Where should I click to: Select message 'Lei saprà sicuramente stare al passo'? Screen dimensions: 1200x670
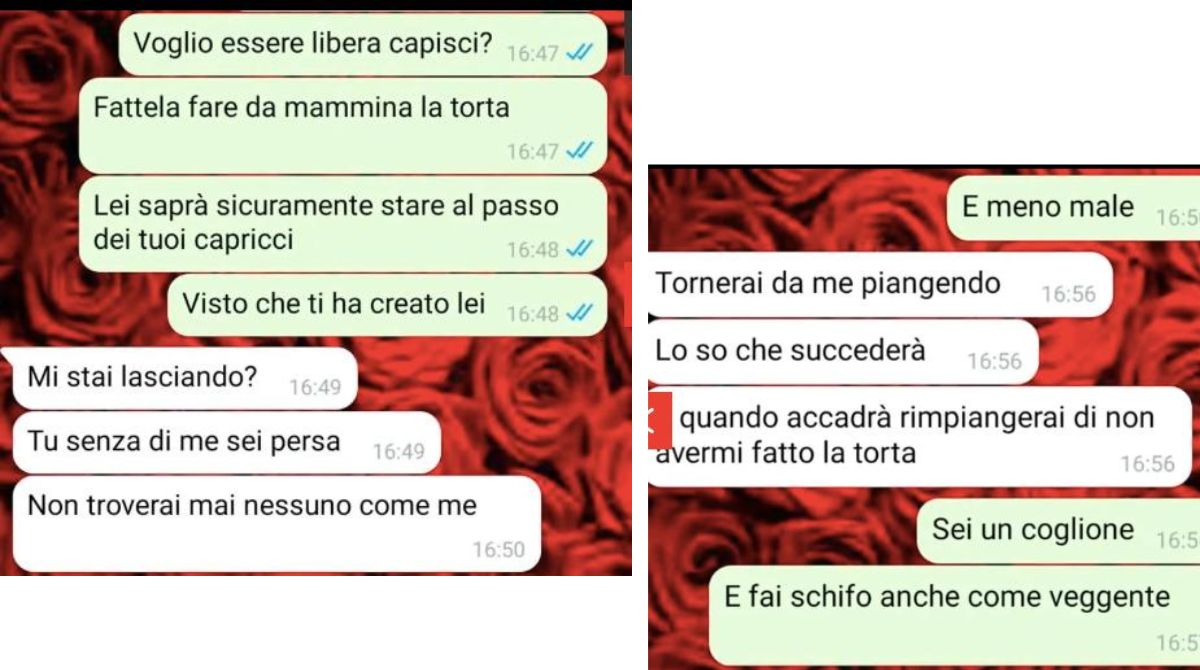click(343, 224)
